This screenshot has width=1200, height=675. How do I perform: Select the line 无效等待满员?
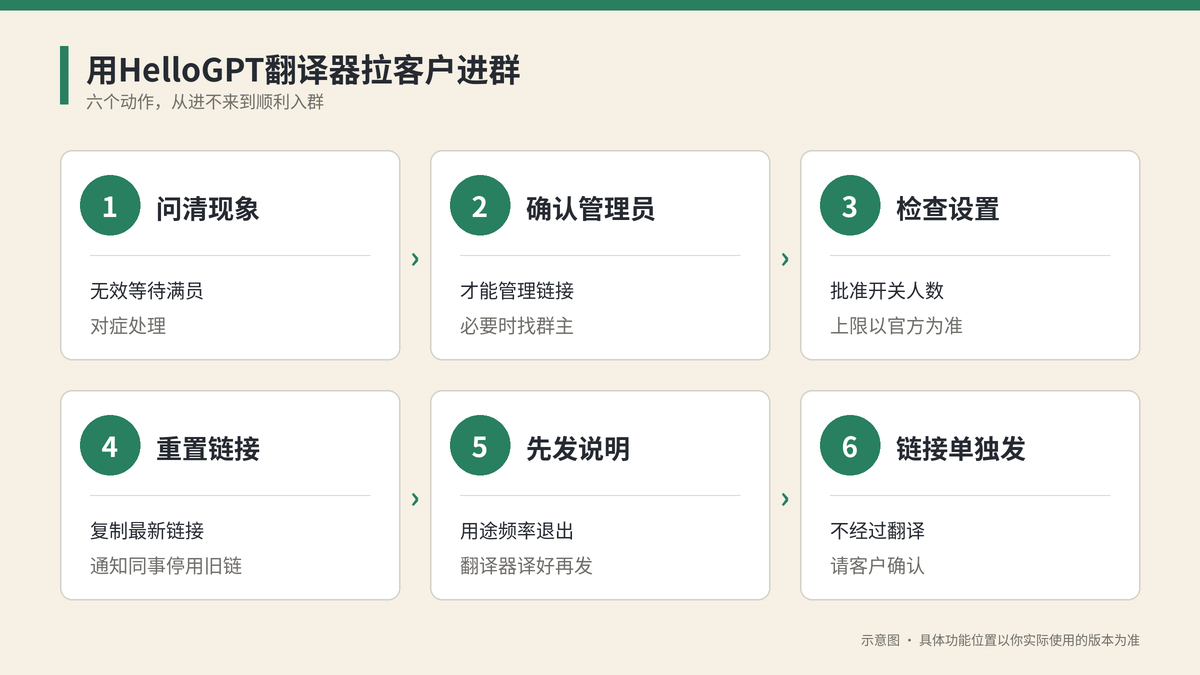(147, 291)
